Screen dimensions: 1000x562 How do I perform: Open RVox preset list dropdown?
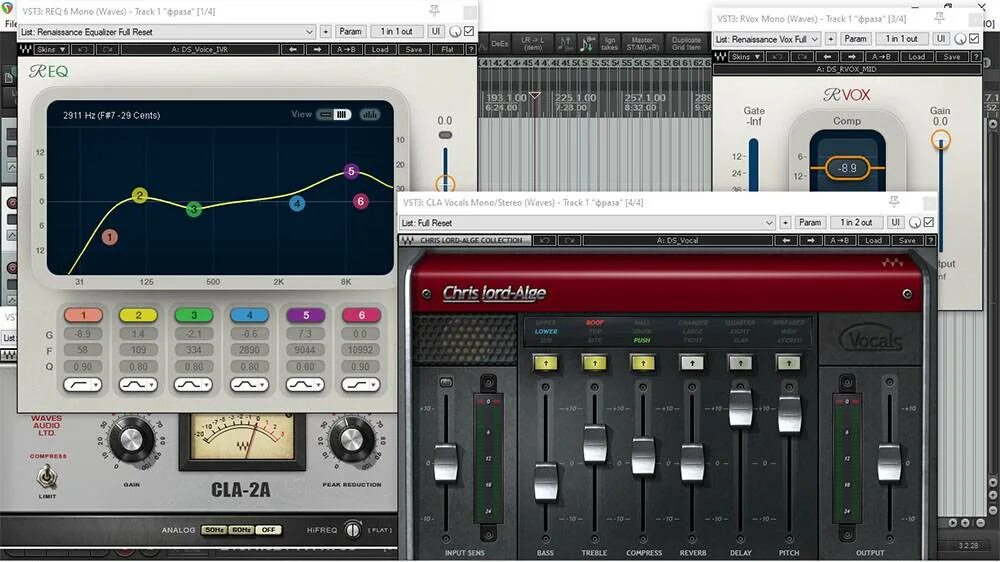pos(767,39)
